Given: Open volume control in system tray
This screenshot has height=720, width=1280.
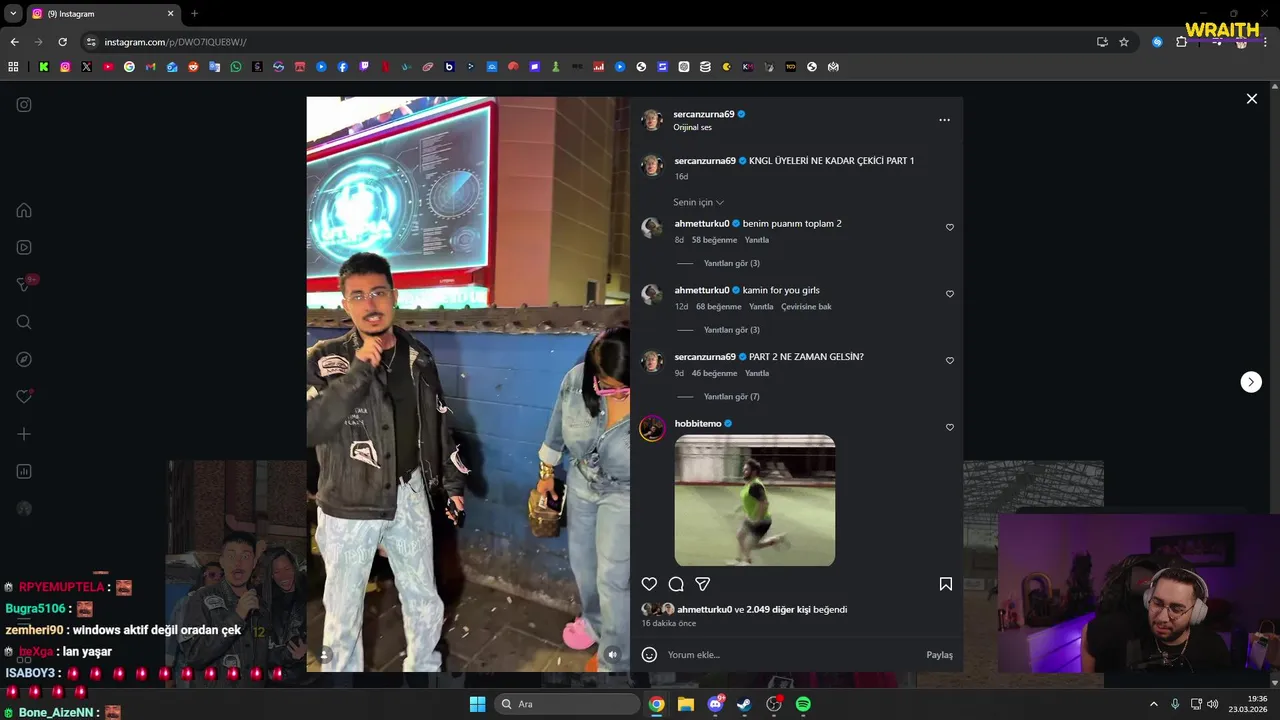Looking at the screenshot, I should [1213, 704].
